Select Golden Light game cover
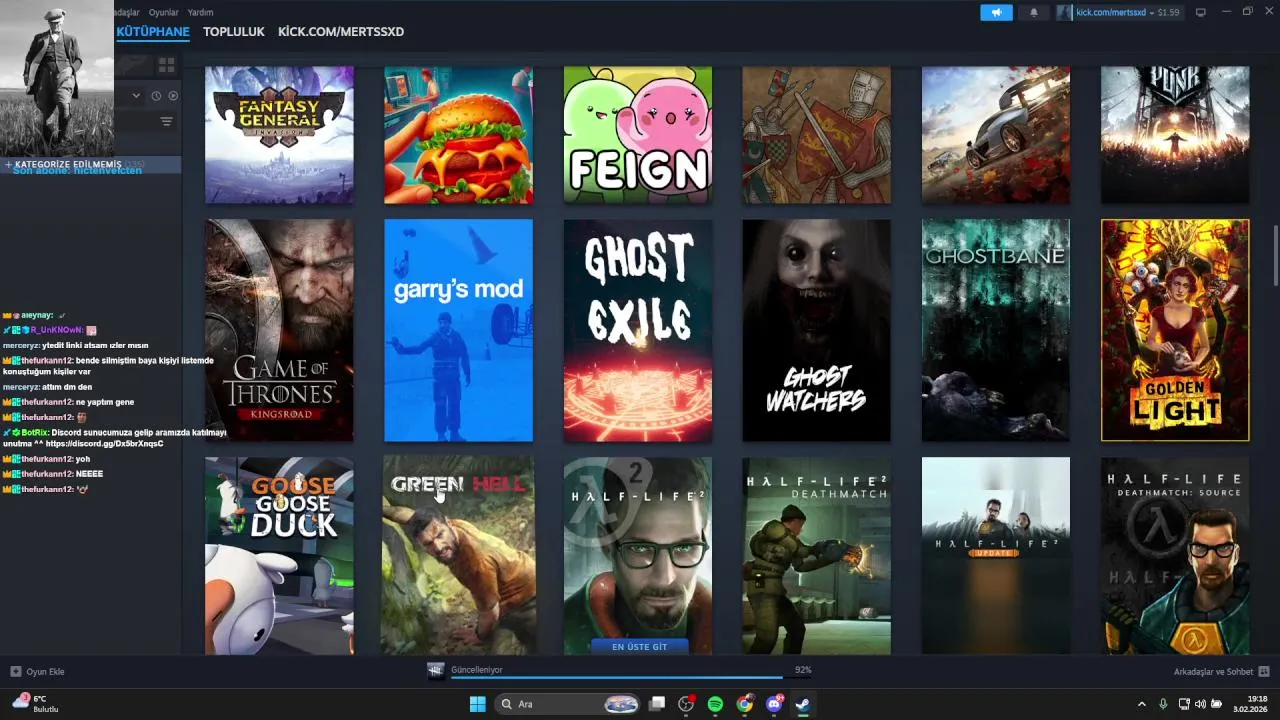This screenshot has width=1280, height=720. pos(1175,330)
